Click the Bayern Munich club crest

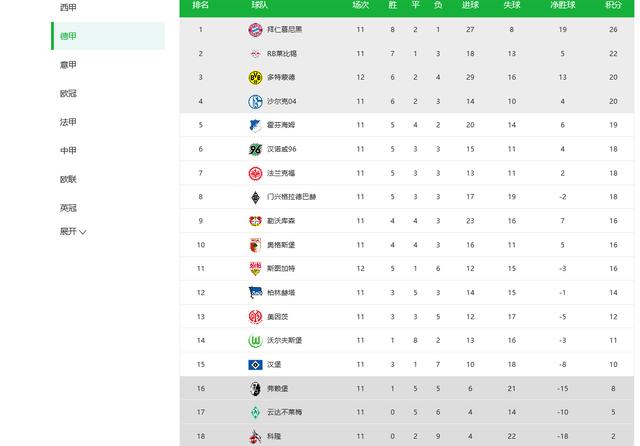pos(256,29)
